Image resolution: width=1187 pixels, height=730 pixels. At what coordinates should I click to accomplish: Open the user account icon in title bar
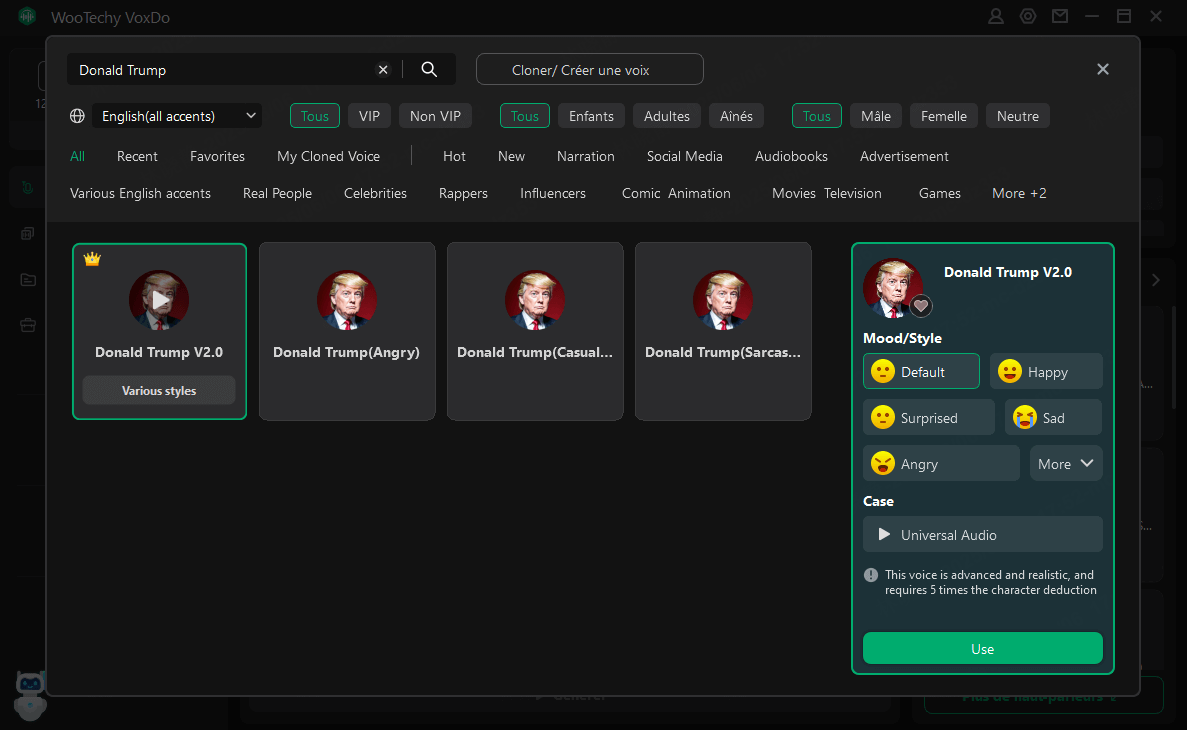(x=996, y=16)
